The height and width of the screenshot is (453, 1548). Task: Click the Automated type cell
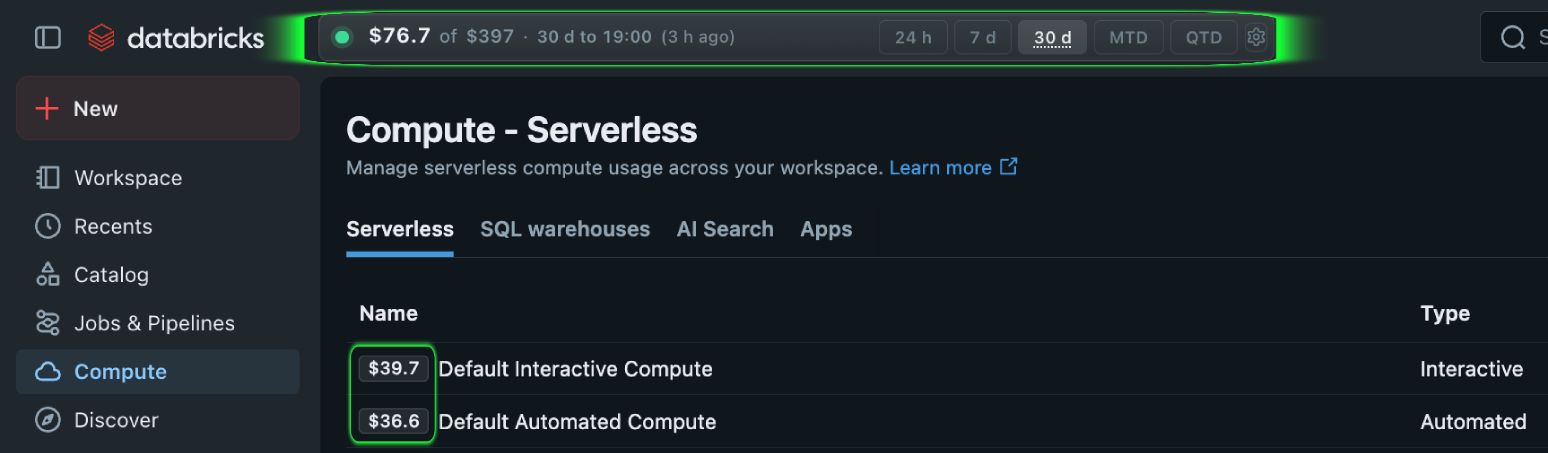pos(1473,421)
